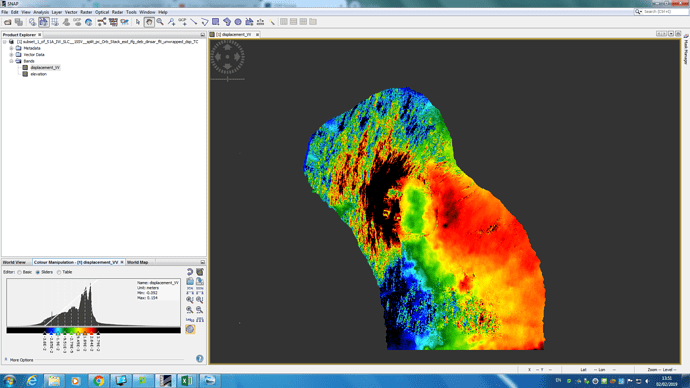
Task: Choose the arrow selection tool in toolbar
Action: (x=138, y=22)
